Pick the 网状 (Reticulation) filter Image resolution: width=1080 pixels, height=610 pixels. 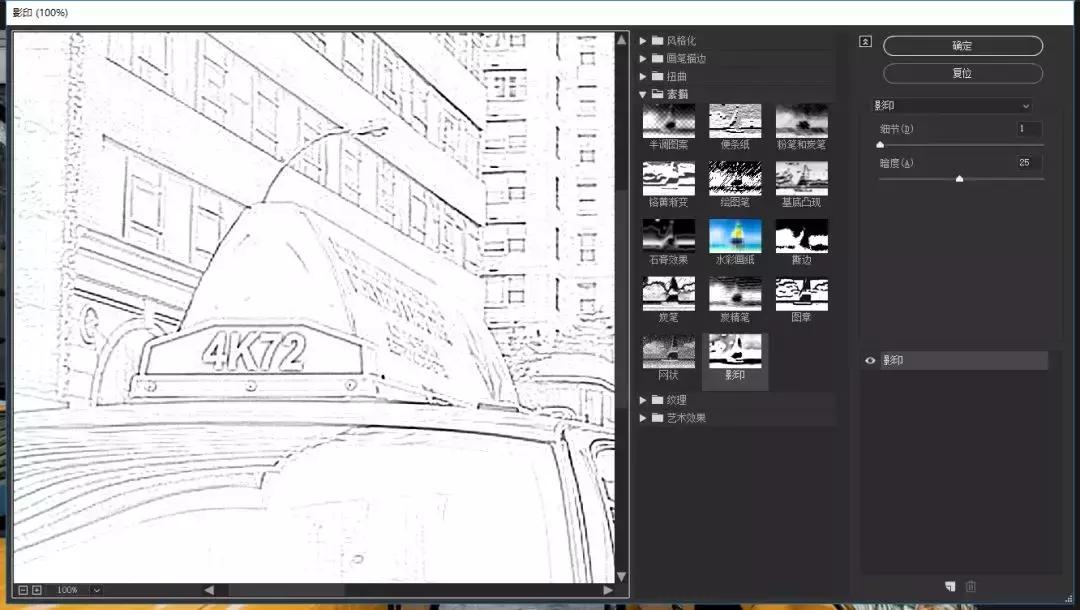668,351
